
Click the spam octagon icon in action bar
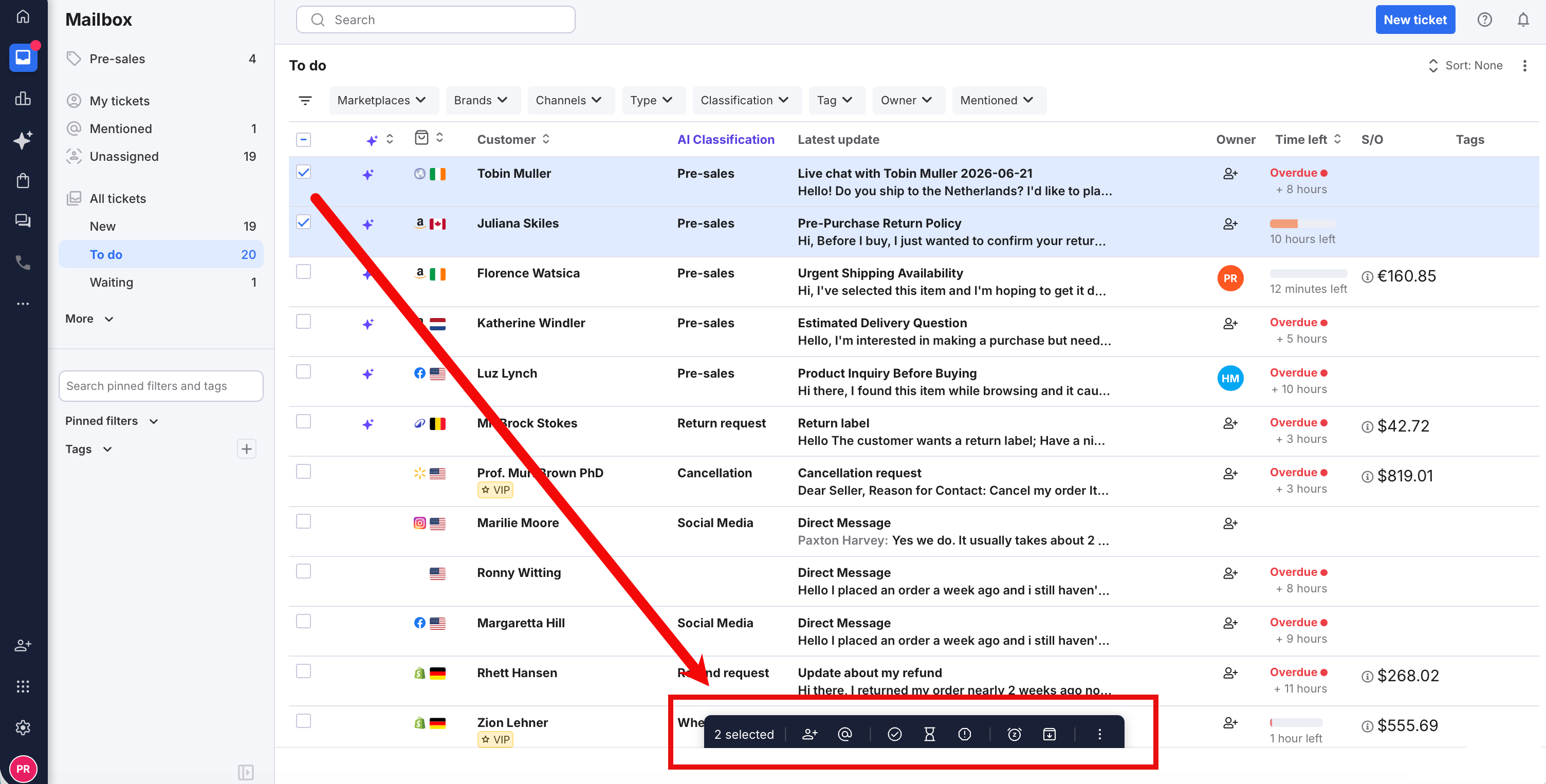(964, 734)
